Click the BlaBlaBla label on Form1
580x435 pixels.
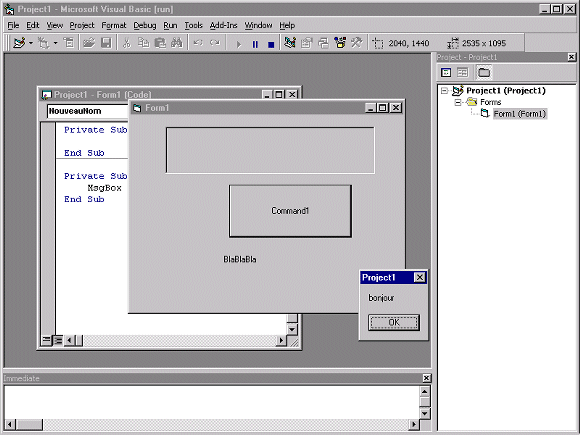click(x=240, y=259)
